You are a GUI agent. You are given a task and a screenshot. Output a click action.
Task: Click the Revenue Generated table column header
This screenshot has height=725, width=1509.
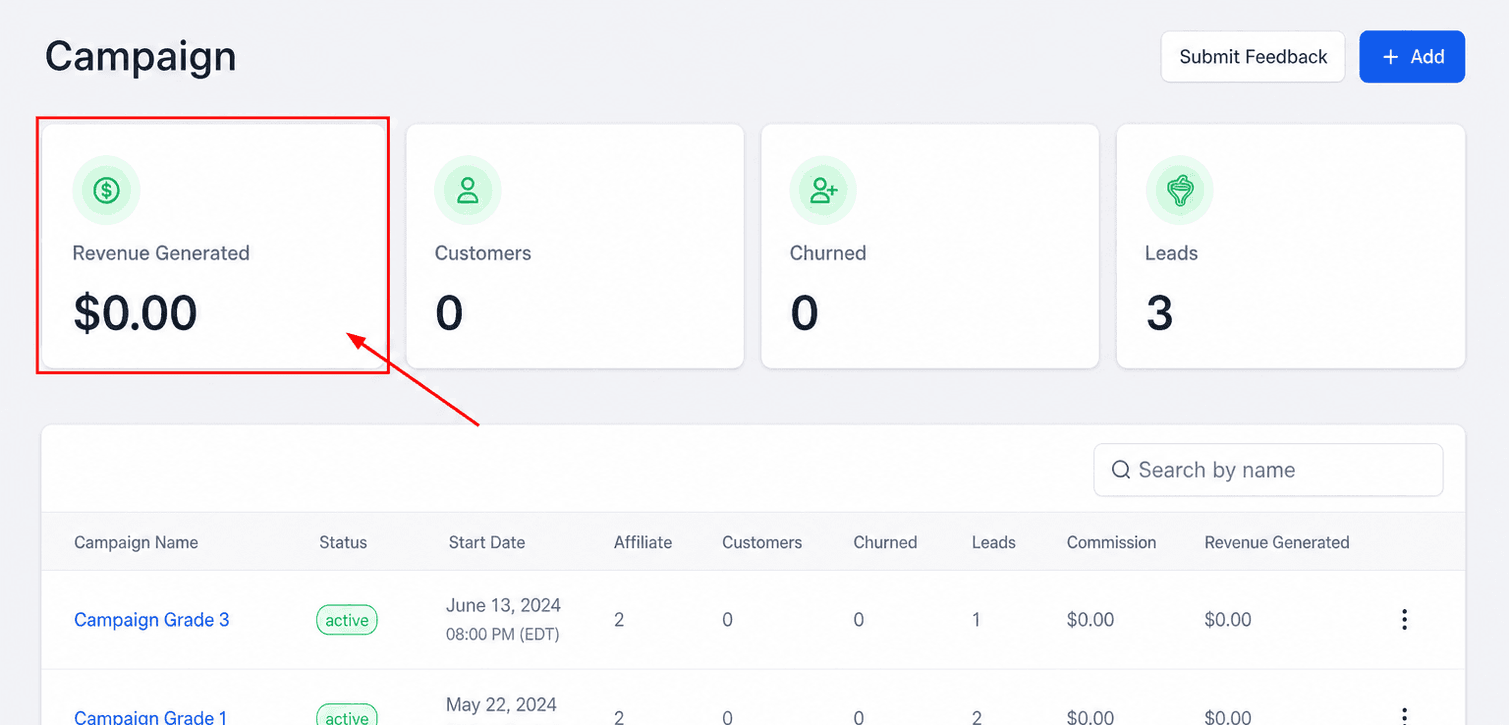pyautogui.click(x=1277, y=543)
